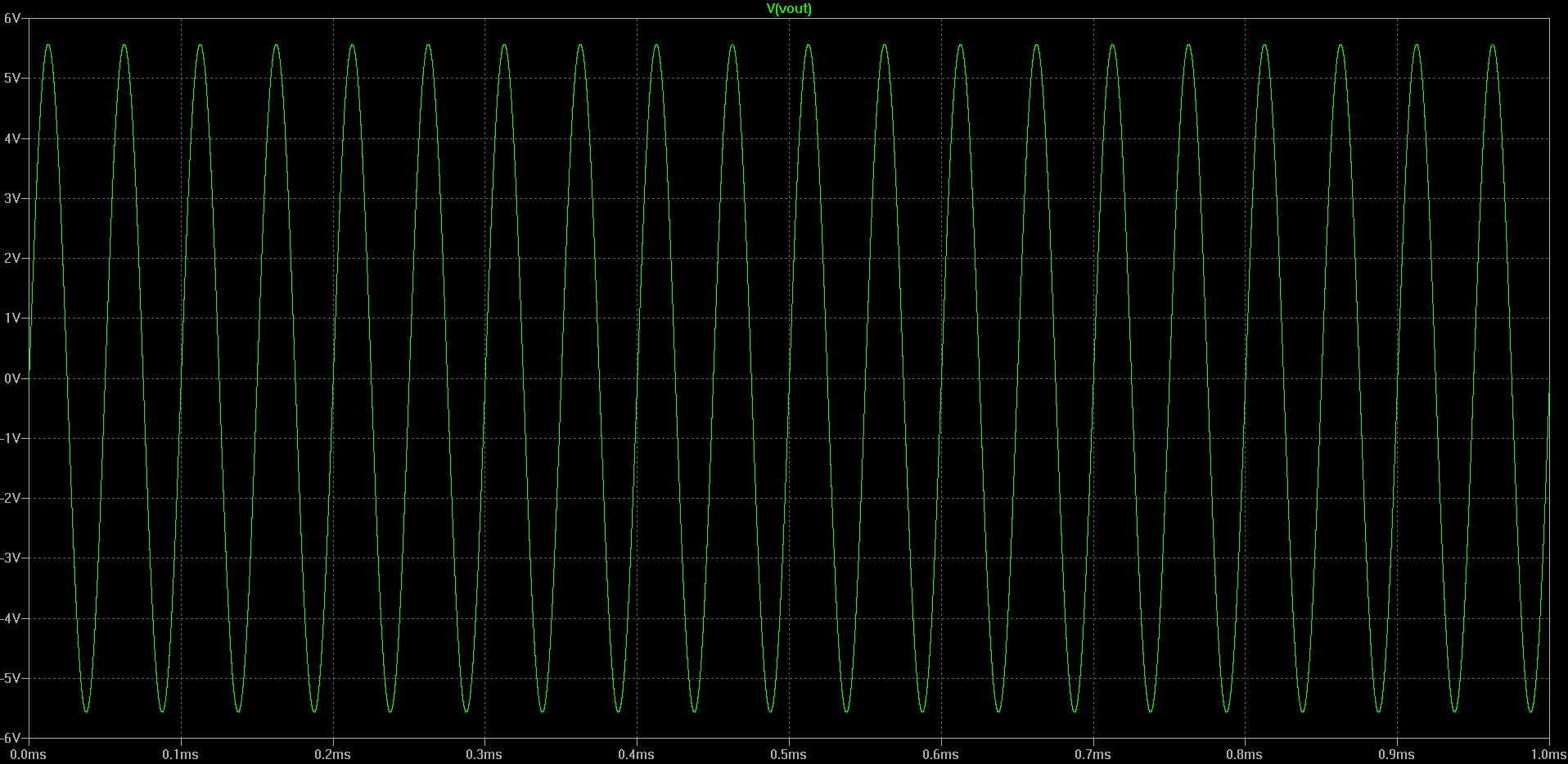Click the 6V vertical axis label

[11, 18]
